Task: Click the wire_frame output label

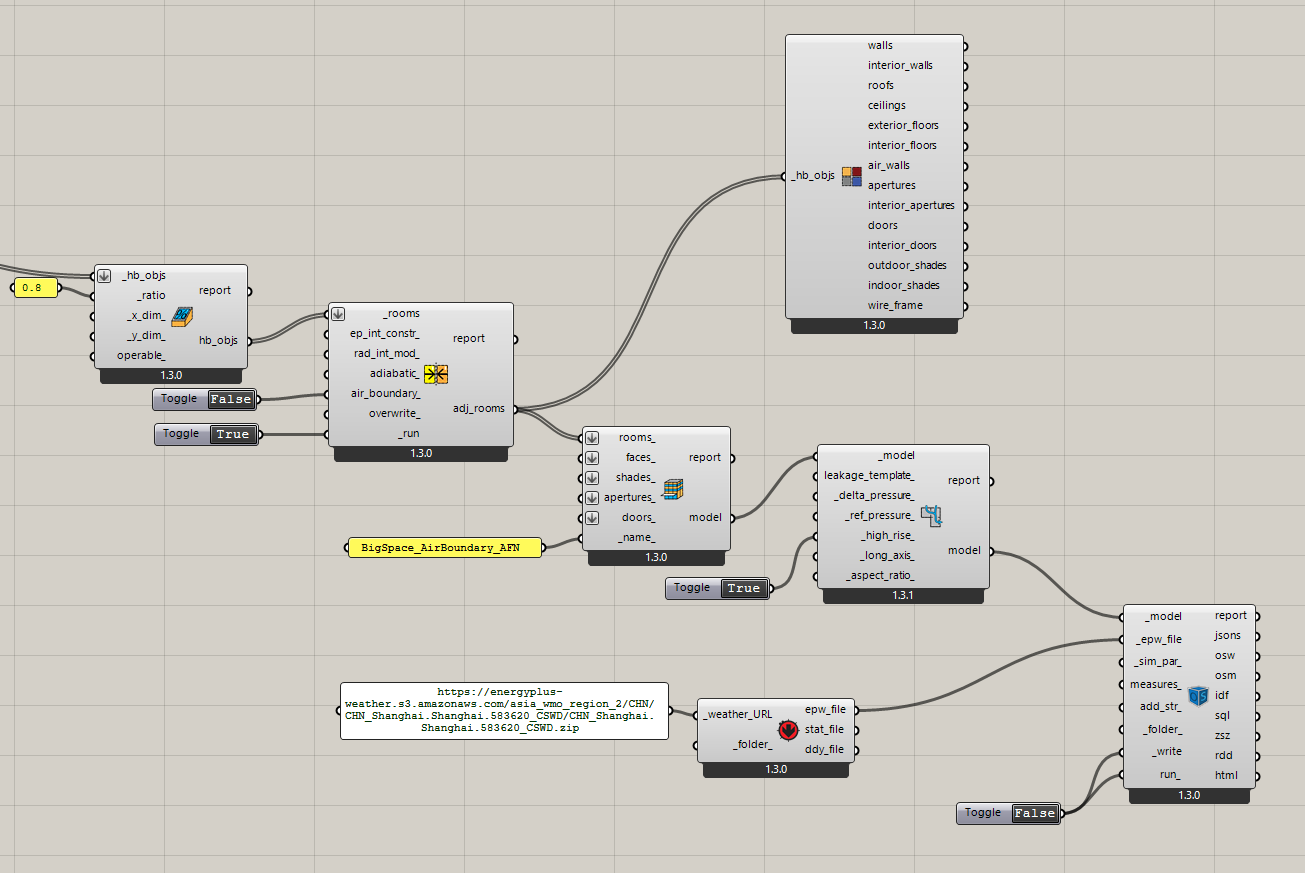Action: pyautogui.click(x=895, y=305)
